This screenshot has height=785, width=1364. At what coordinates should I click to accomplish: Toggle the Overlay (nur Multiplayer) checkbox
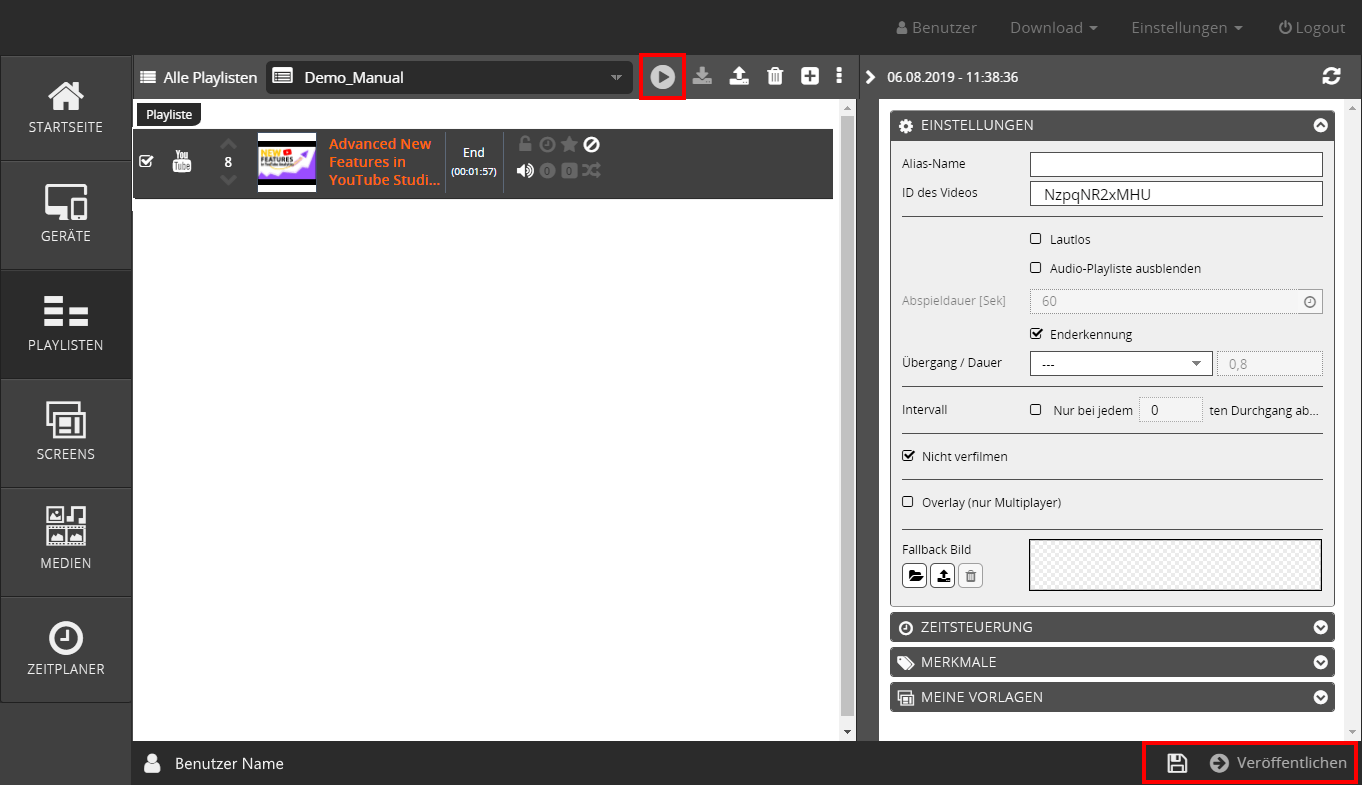point(908,503)
